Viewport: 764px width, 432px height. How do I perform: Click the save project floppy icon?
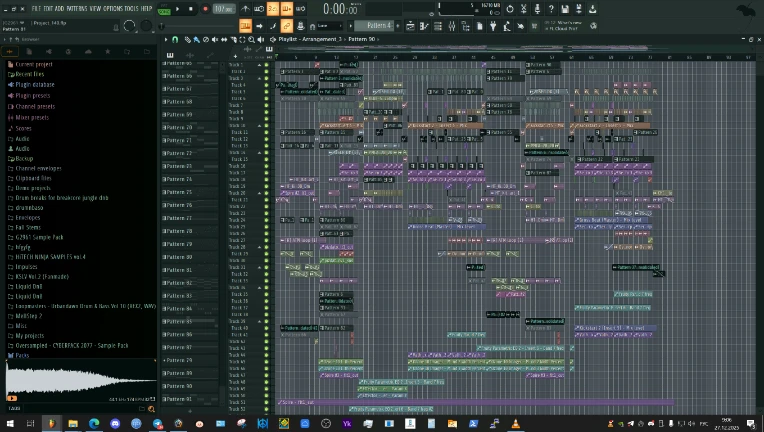click(x=565, y=9)
